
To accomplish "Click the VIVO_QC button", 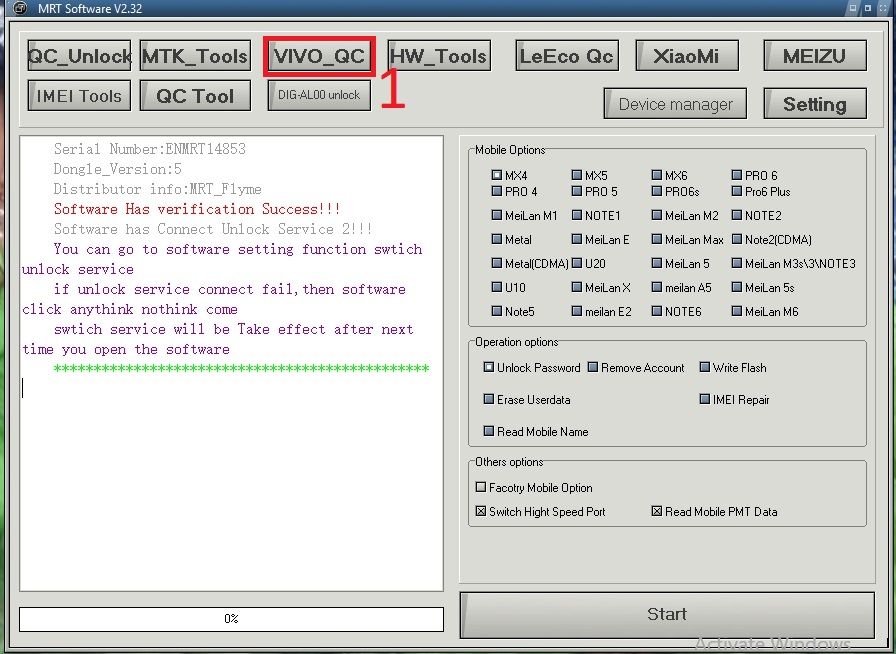I will click(x=319, y=56).
